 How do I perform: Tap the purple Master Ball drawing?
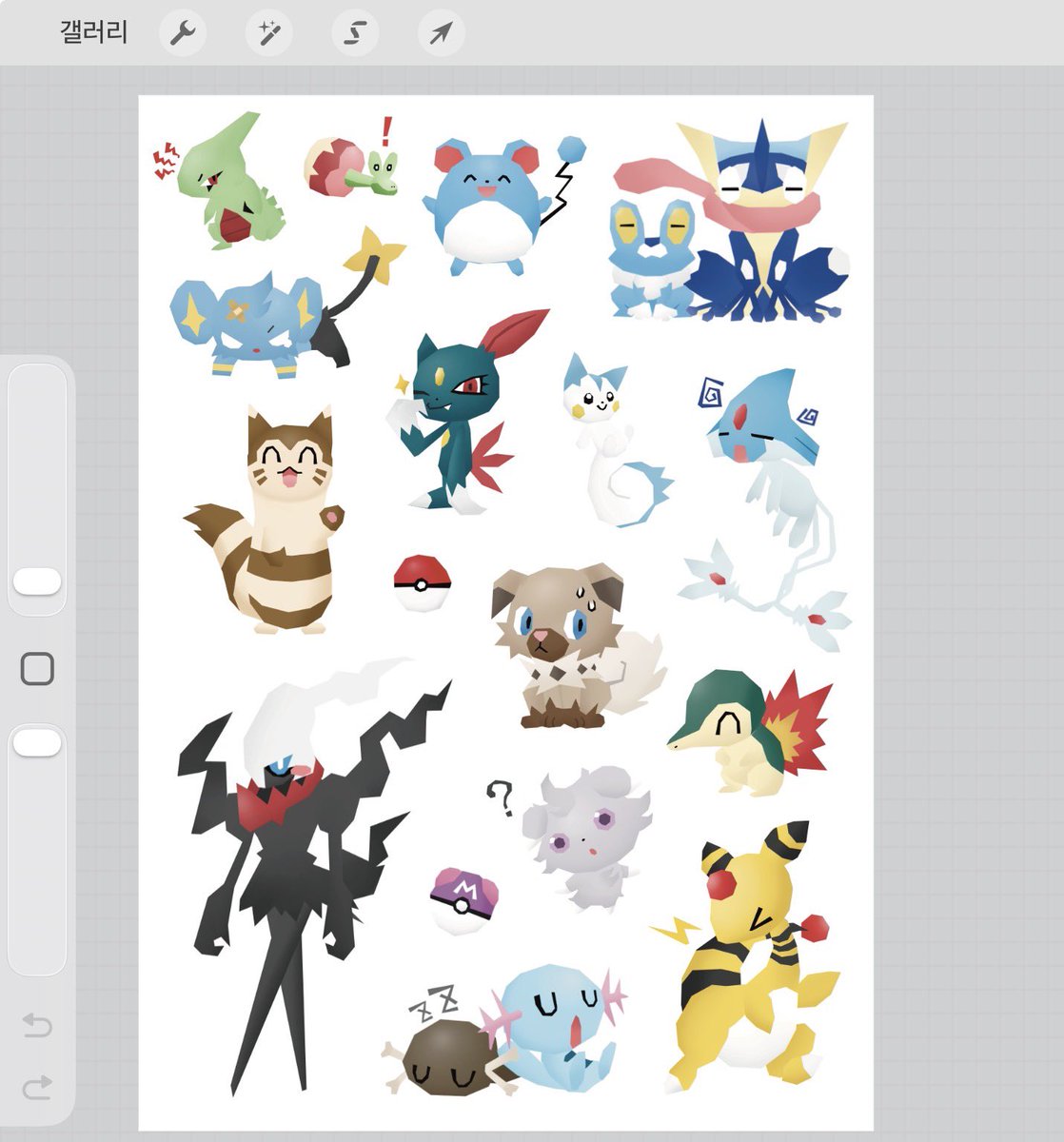point(462,901)
